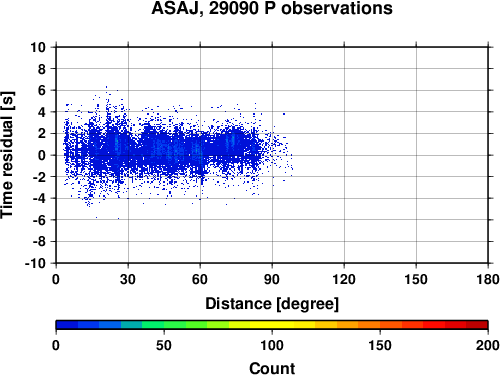The height and width of the screenshot is (375, 500).
Task: Click the dark red end of the colorbar
Action: click(x=477, y=325)
